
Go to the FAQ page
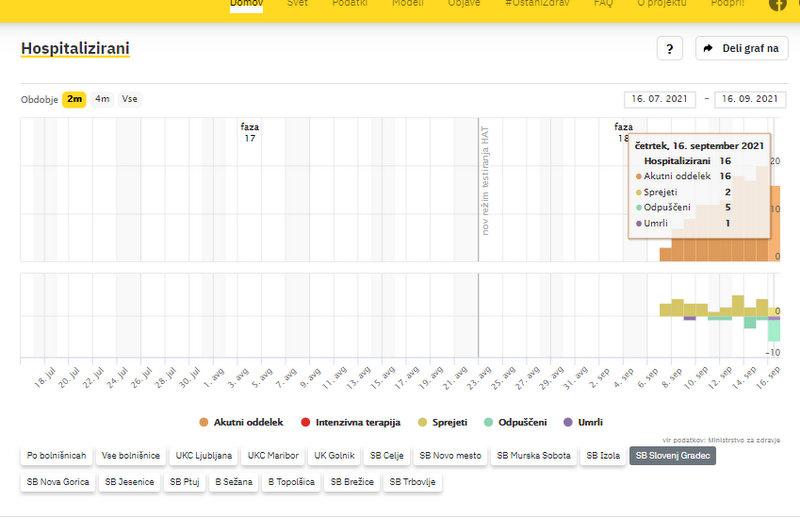[603, 4]
